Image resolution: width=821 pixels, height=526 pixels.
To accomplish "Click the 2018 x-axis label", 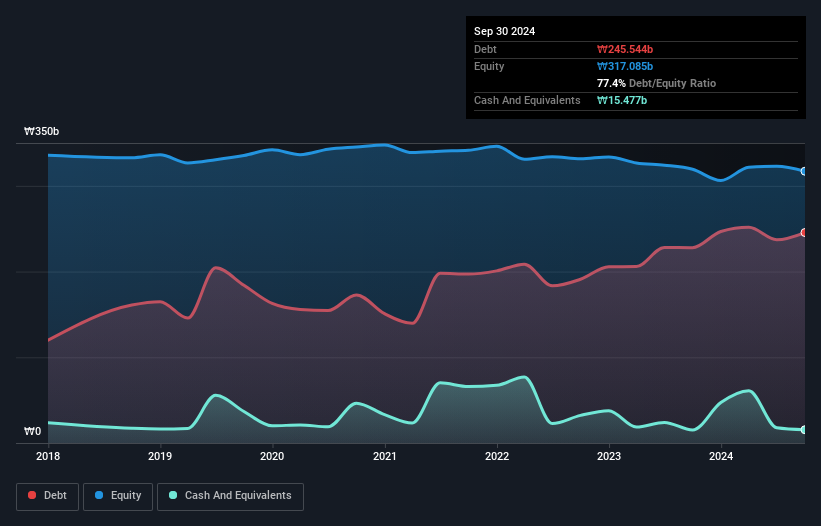I will click(48, 456).
